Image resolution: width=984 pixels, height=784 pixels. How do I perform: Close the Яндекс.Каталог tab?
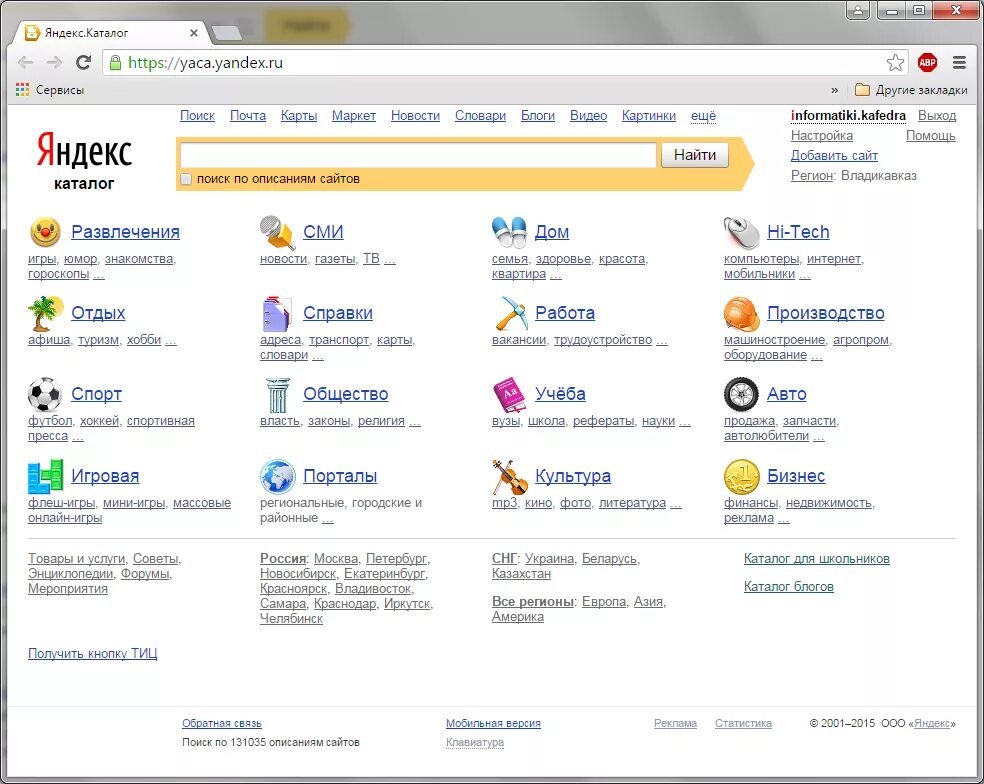(194, 33)
